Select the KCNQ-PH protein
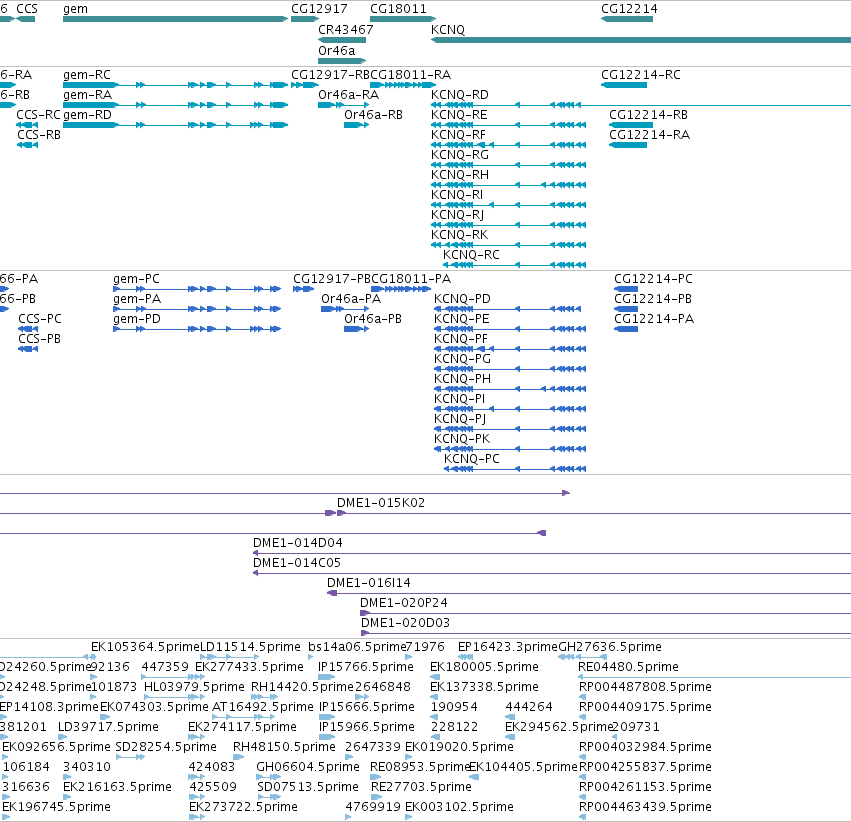This screenshot has width=851, height=822. coord(462,379)
